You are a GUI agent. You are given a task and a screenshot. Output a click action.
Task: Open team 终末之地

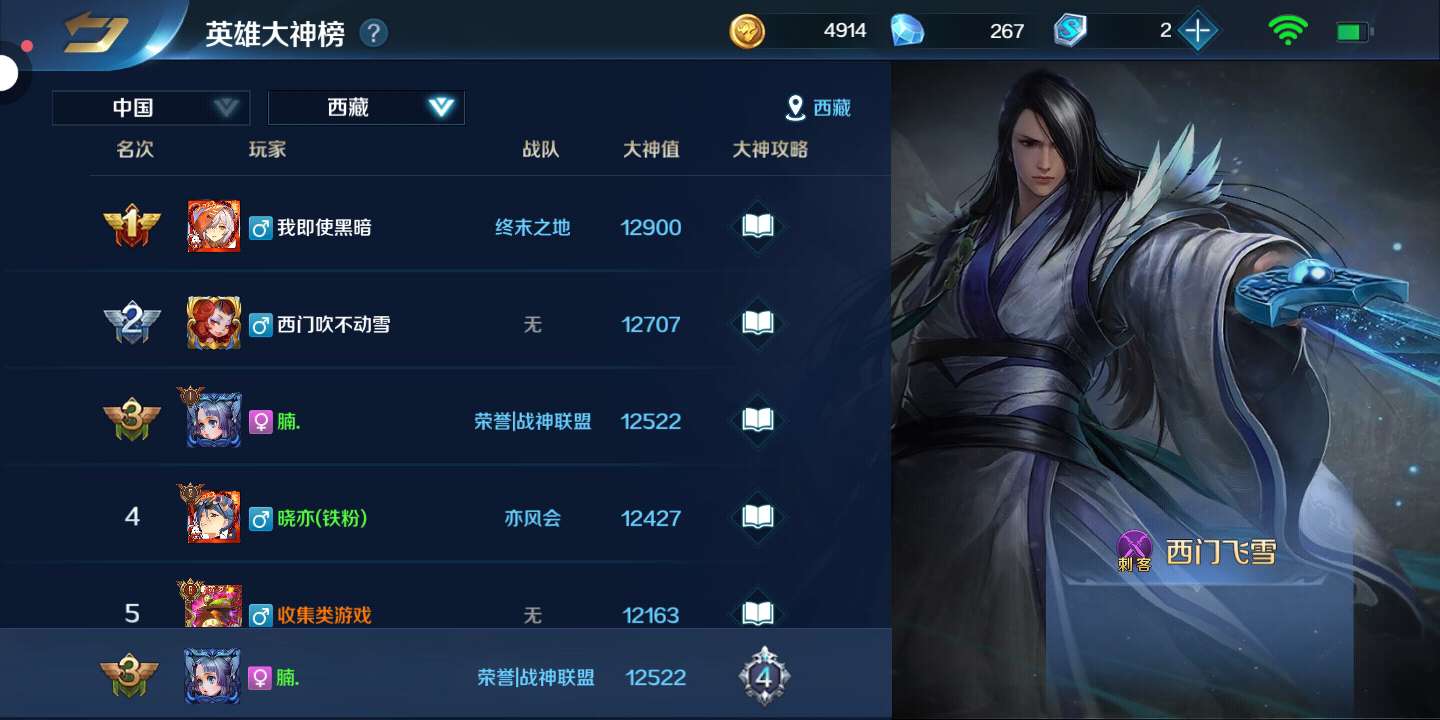[532, 227]
